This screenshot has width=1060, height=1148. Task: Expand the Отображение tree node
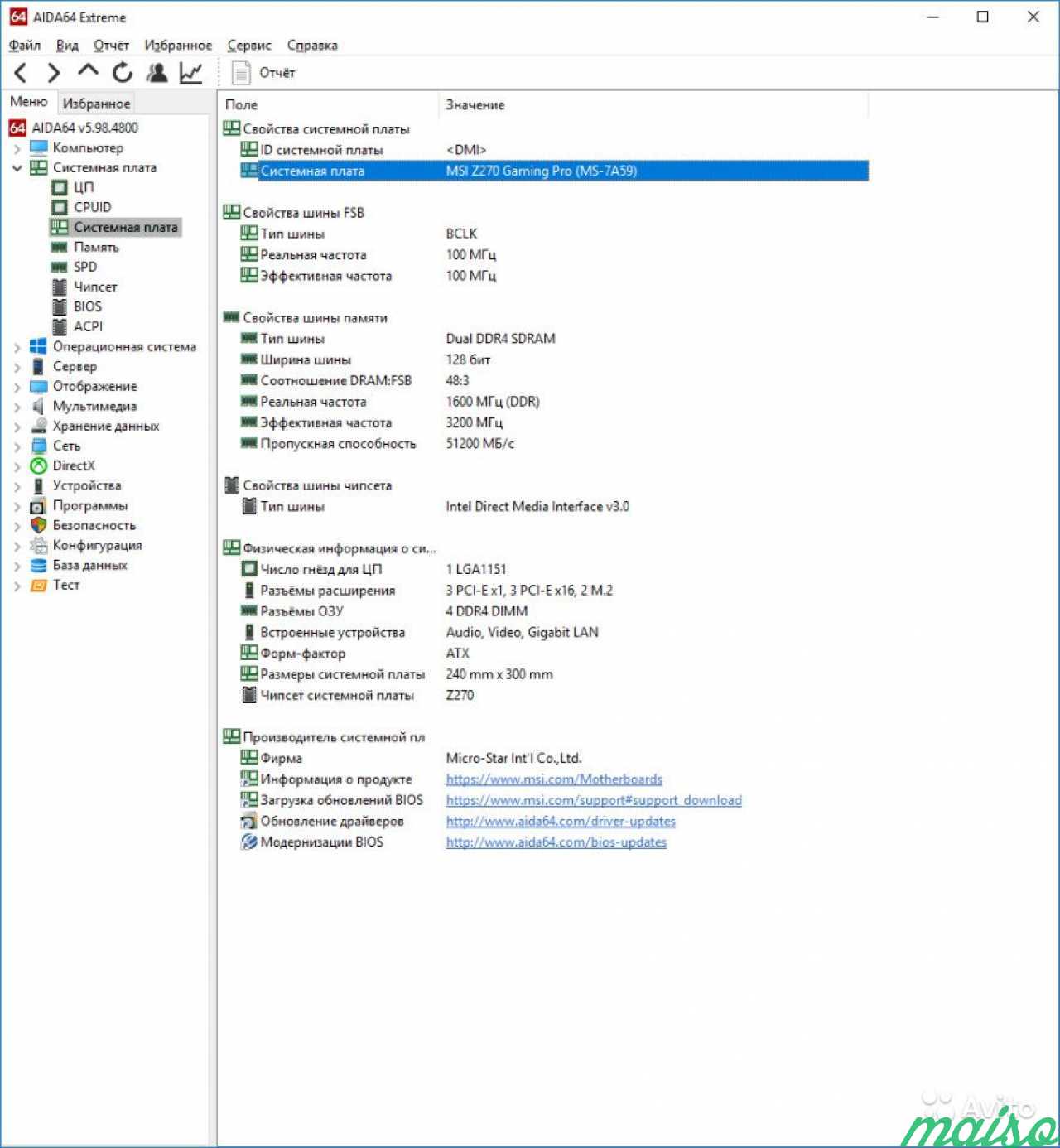[17, 388]
